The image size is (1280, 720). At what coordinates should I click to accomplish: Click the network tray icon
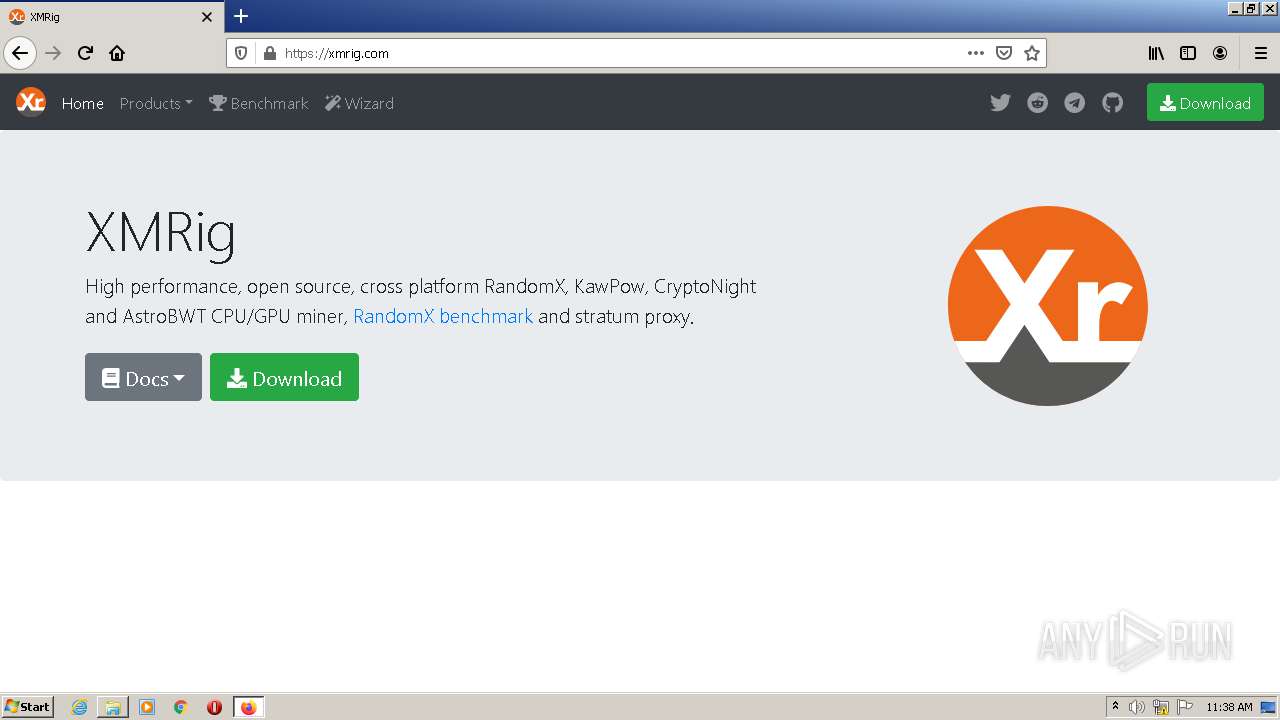1161,707
